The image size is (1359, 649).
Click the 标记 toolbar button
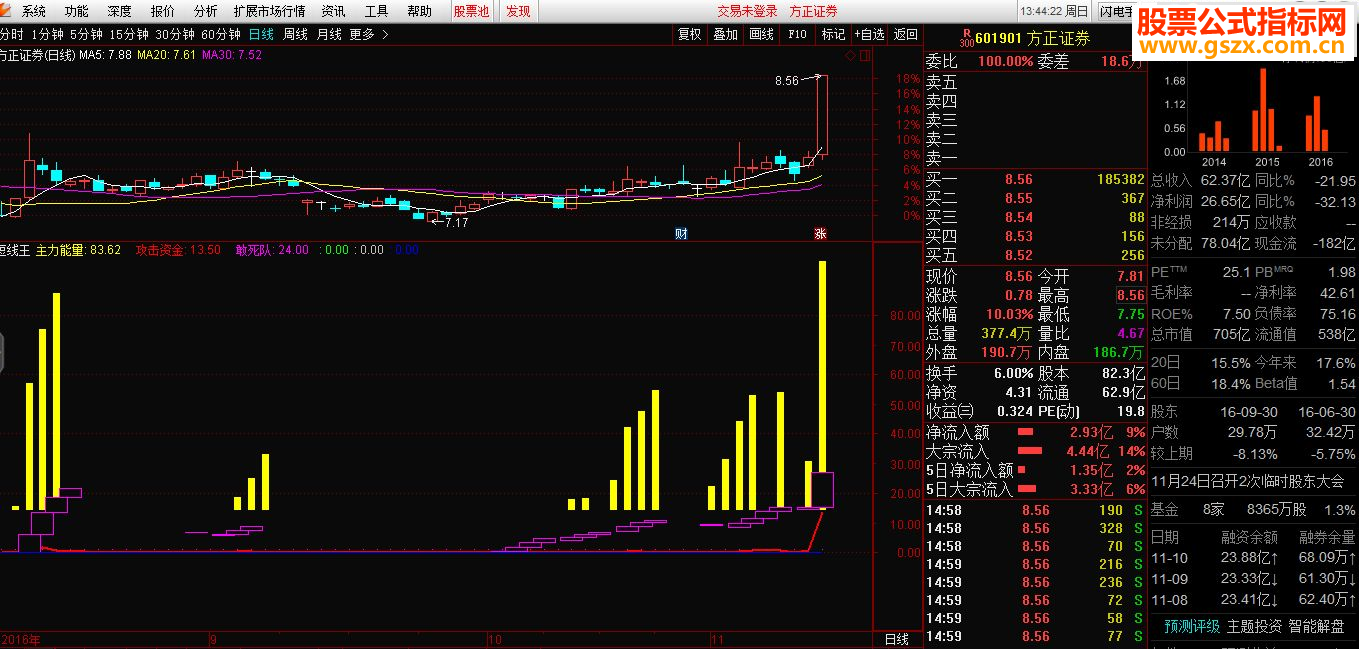833,34
